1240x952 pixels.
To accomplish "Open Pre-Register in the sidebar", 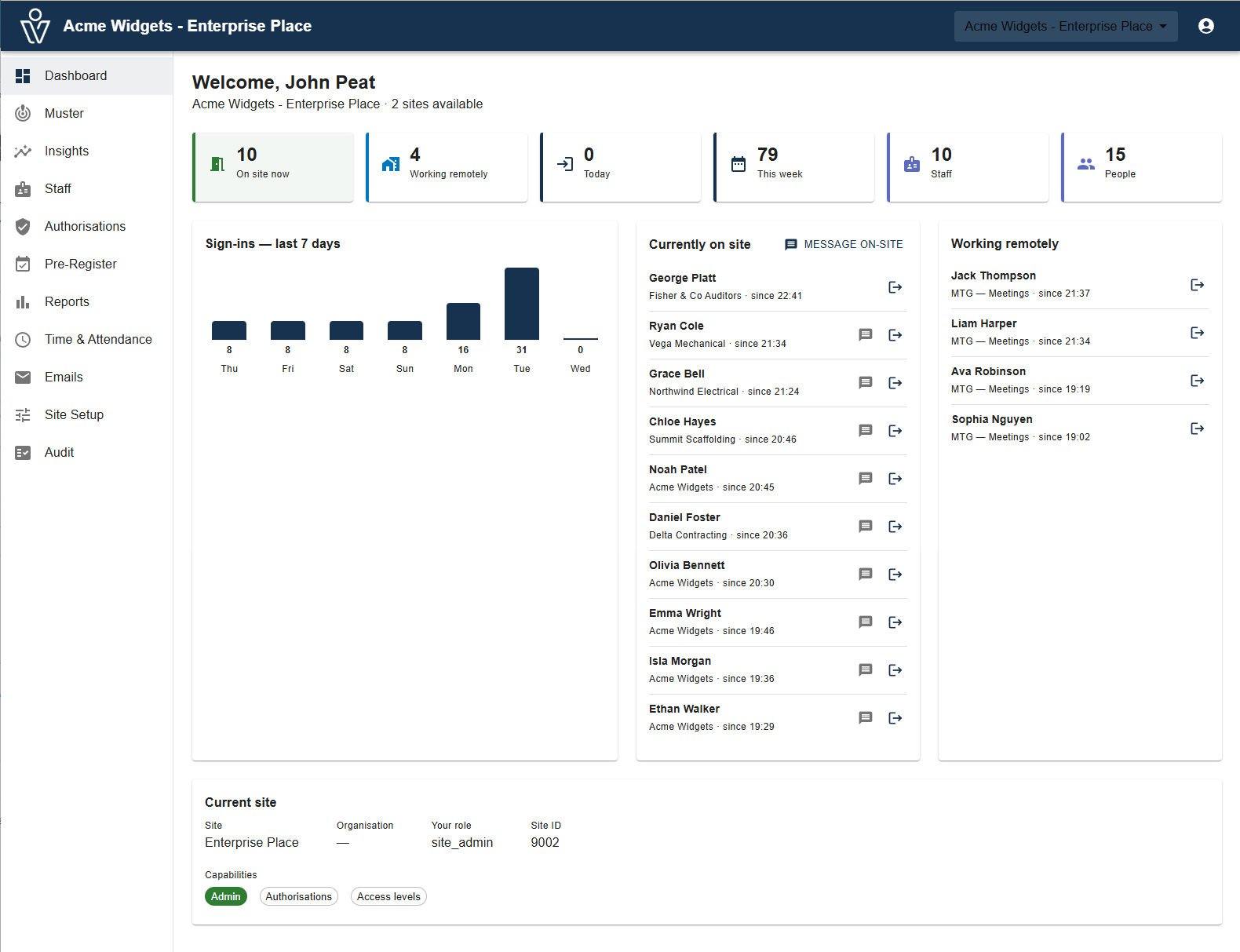I will [86, 264].
